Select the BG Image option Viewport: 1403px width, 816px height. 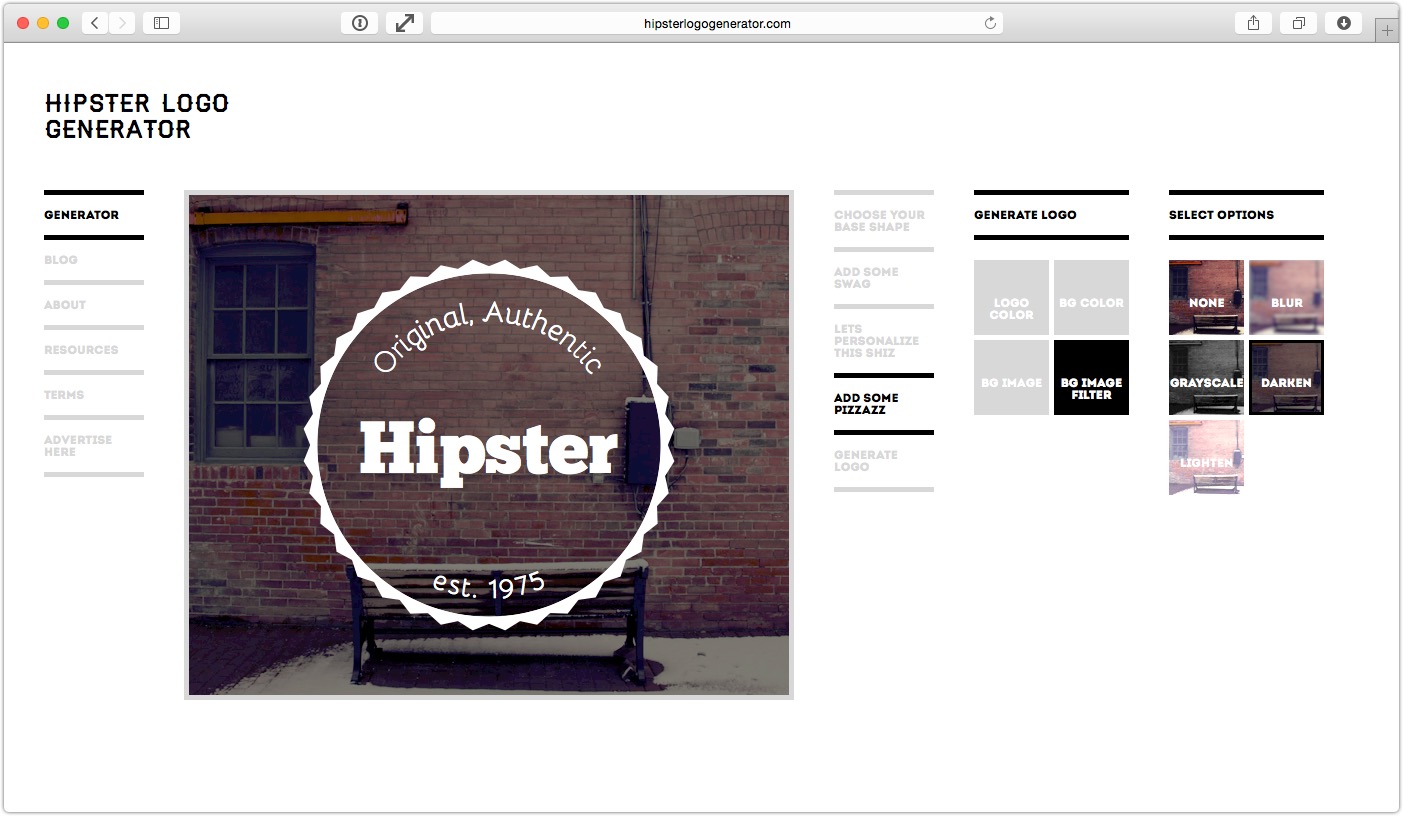[1010, 377]
